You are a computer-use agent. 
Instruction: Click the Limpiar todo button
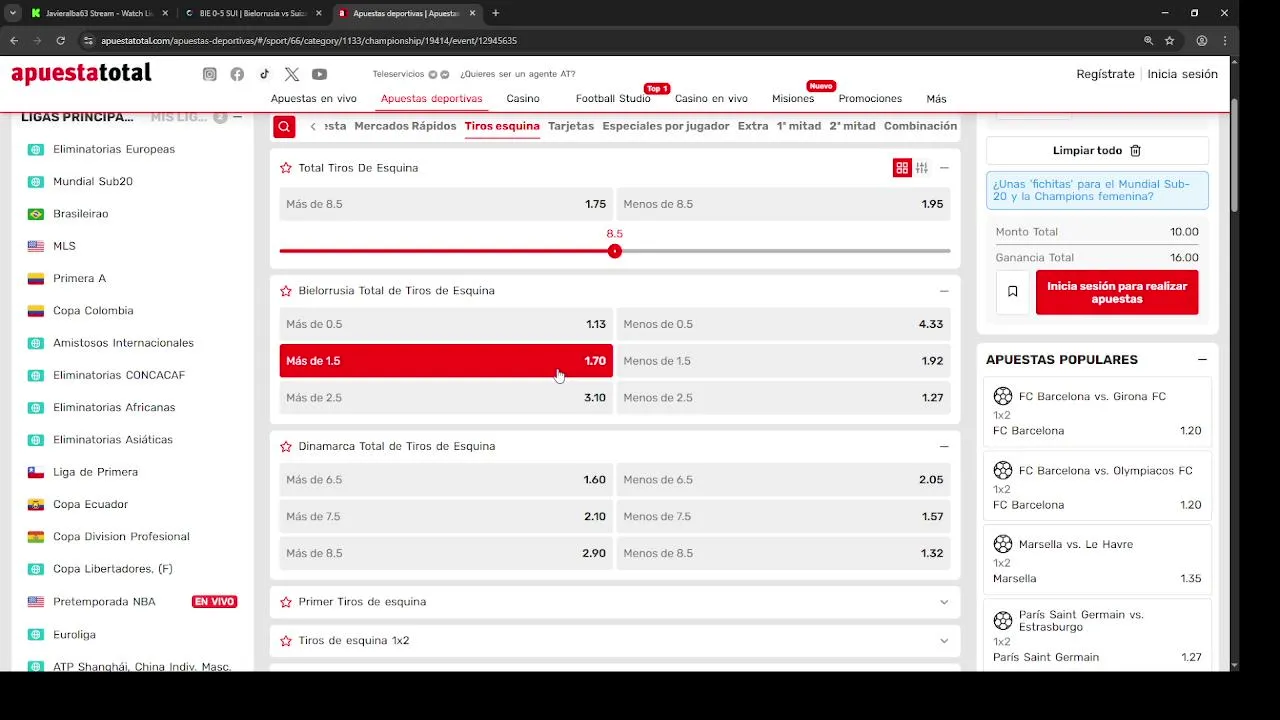(1097, 150)
